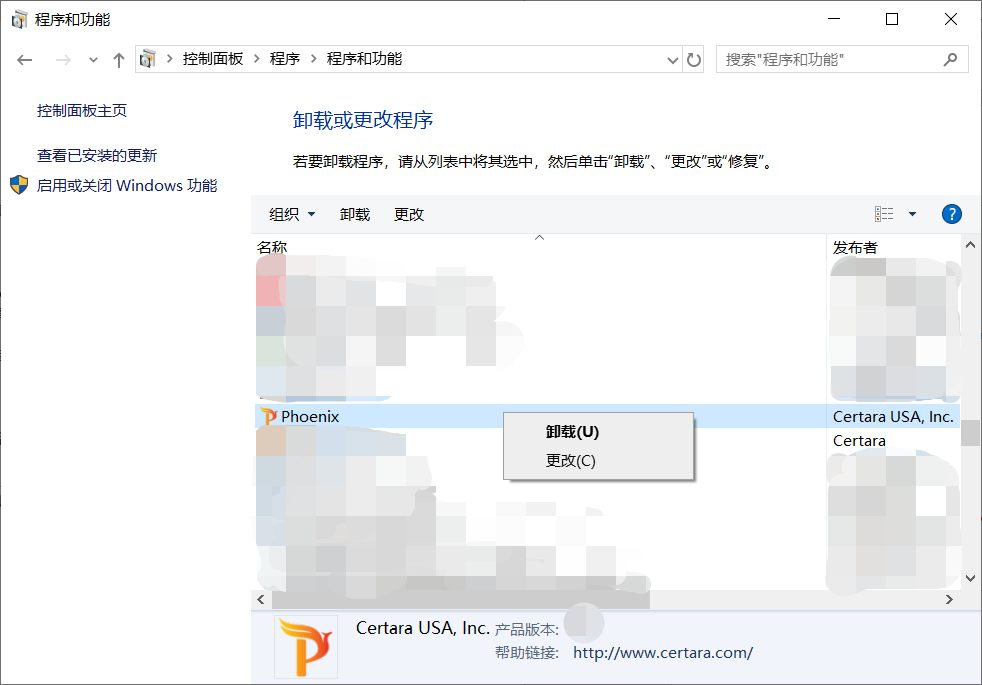982x685 pixels.
Task: Click the large Phoenix logo in details pane
Action: (x=306, y=647)
